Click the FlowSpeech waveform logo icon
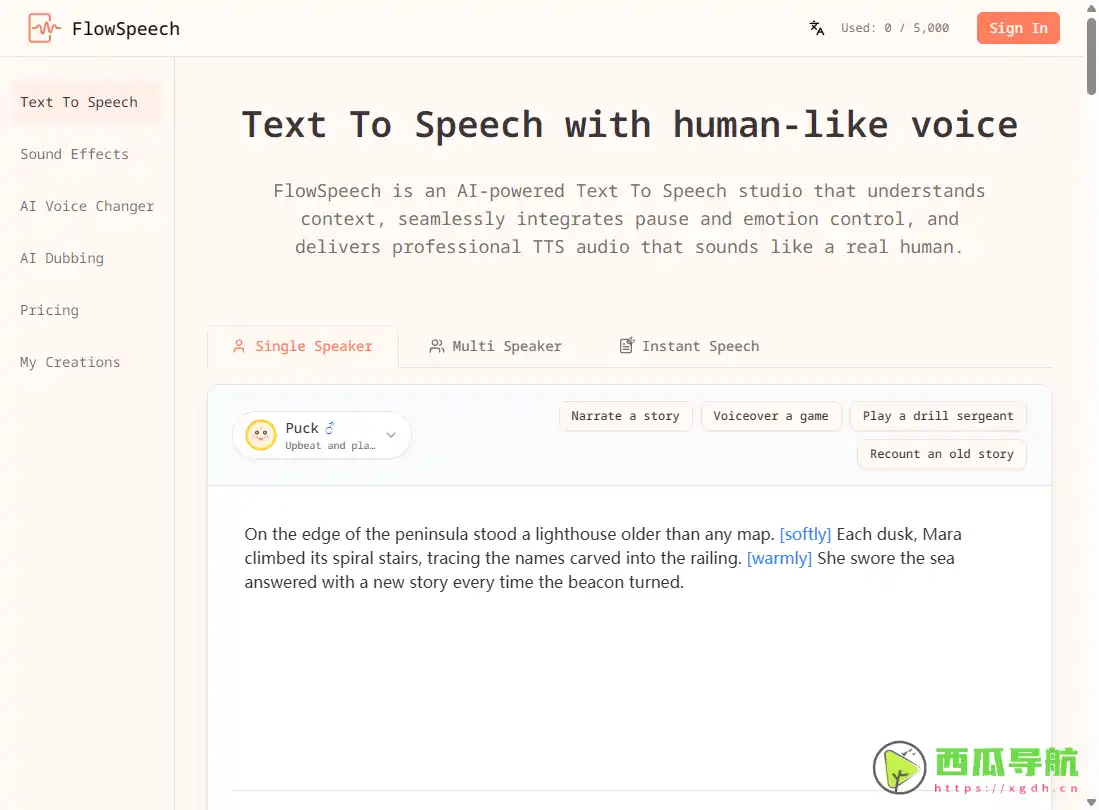1099x810 pixels. (x=43, y=29)
